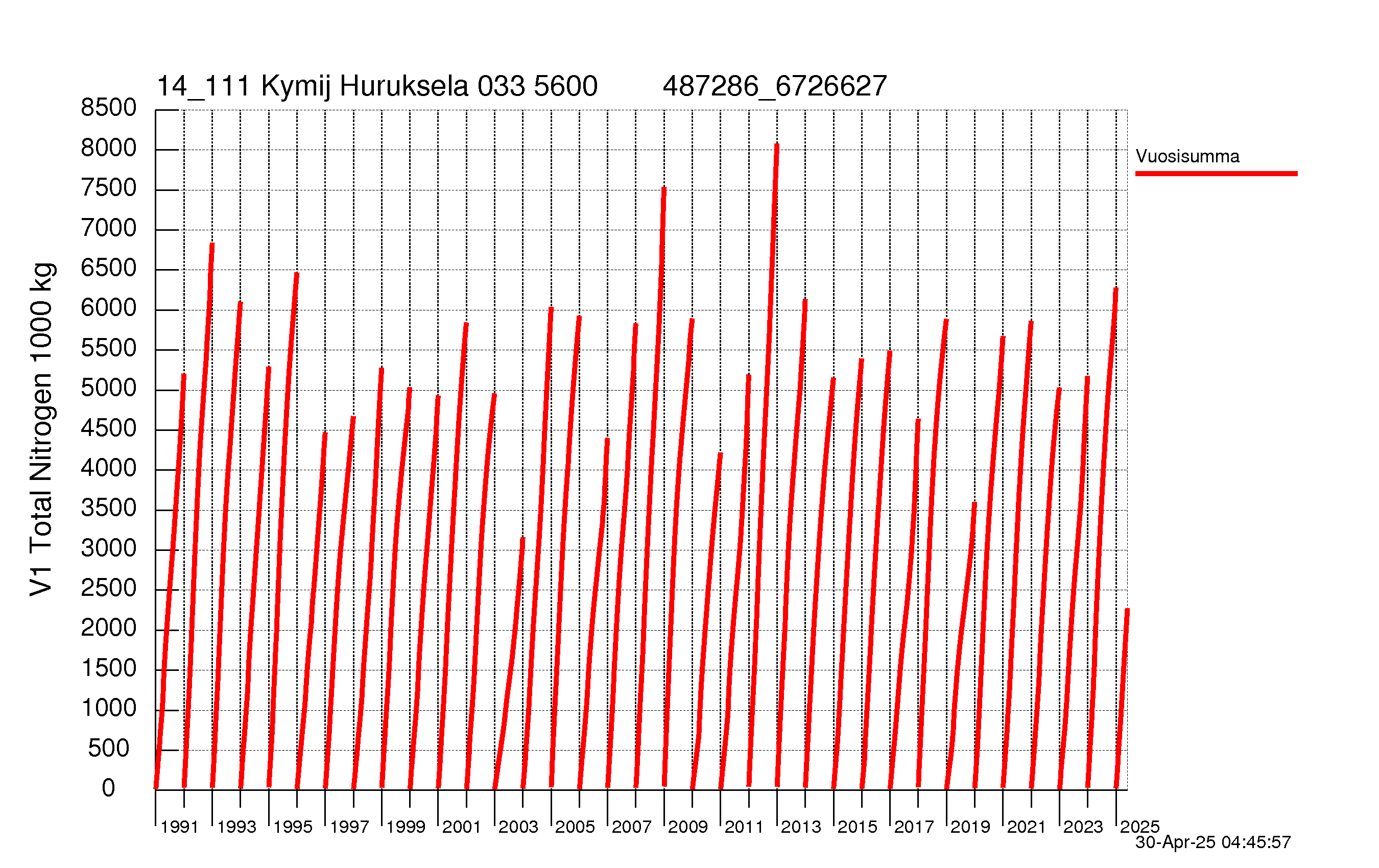Click the y-axis value 8500
The height and width of the screenshot is (868, 1379).
[109, 108]
